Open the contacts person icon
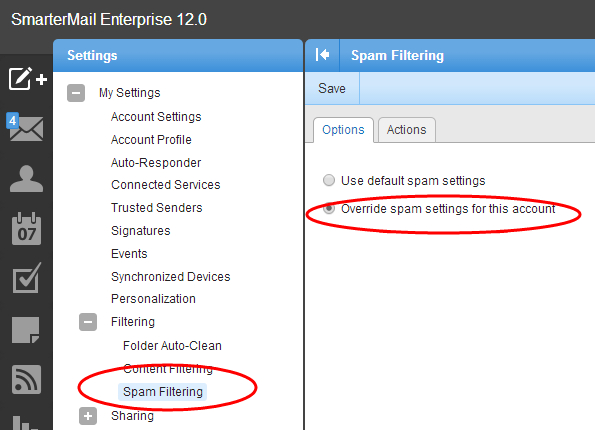This screenshot has width=595, height=430. coord(26,178)
